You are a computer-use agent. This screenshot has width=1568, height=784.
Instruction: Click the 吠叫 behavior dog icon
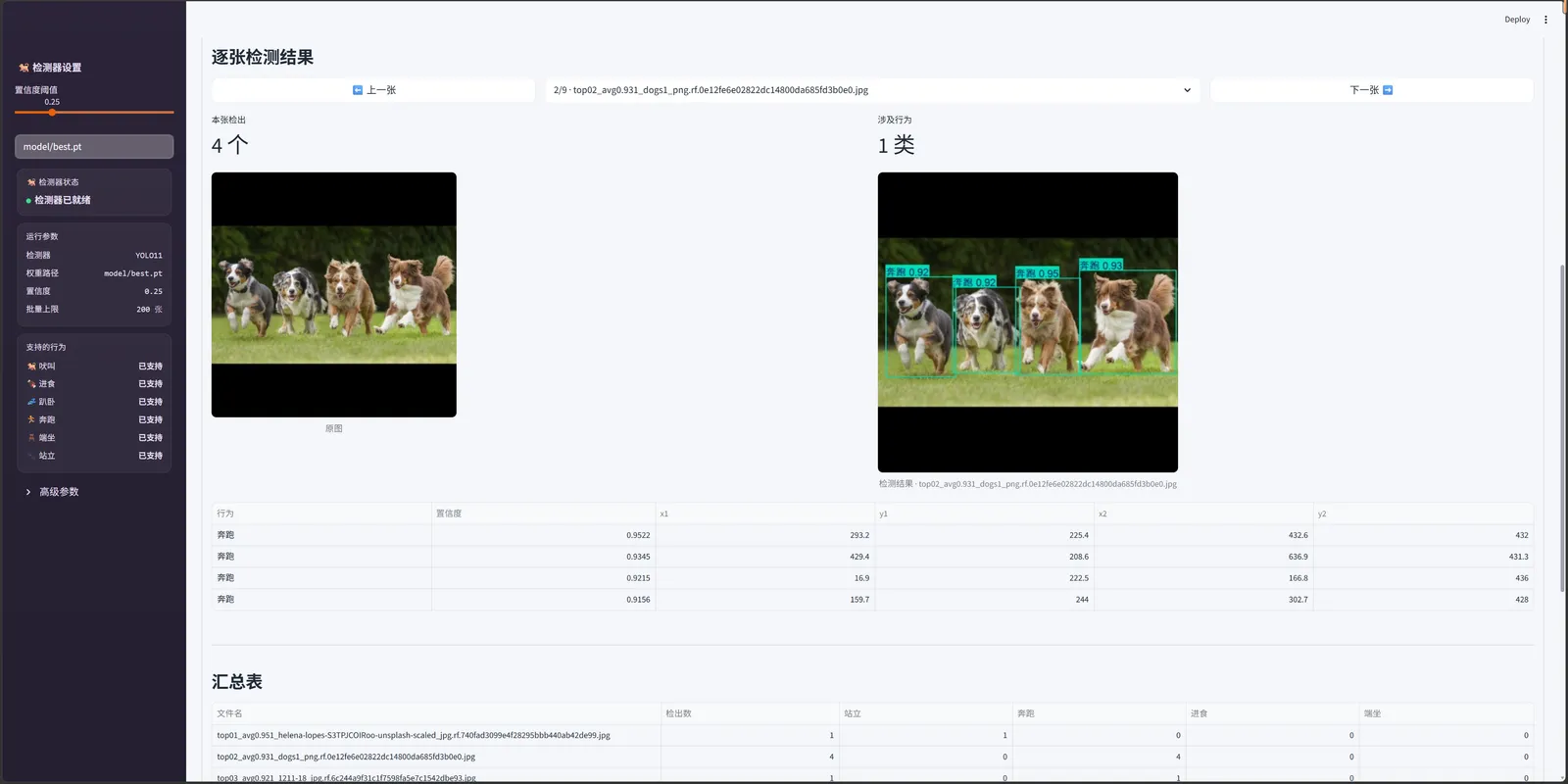pyautogui.click(x=31, y=367)
